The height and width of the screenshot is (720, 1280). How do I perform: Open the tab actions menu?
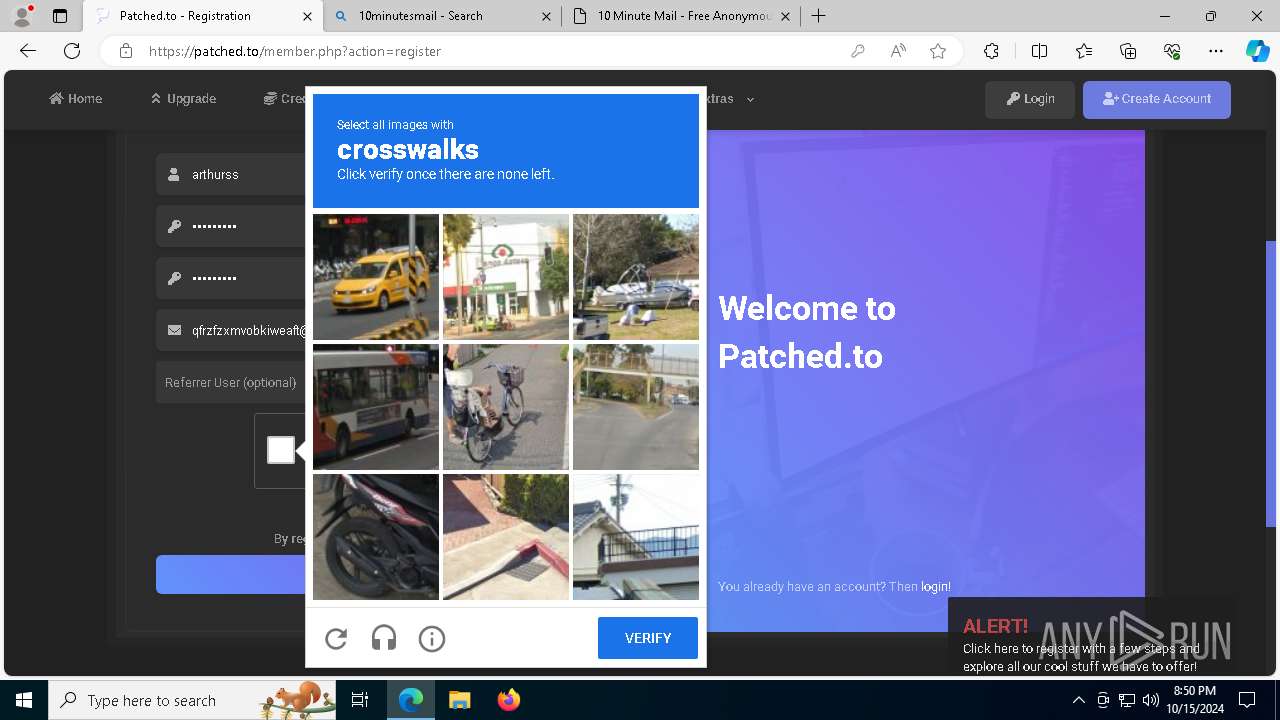pyautogui.click(x=60, y=16)
